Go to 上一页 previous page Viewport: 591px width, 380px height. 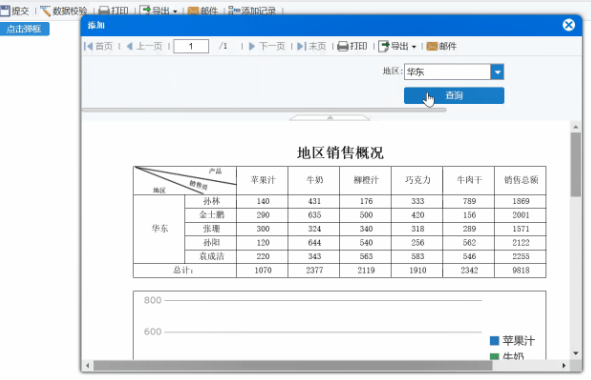click(x=144, y=46)
